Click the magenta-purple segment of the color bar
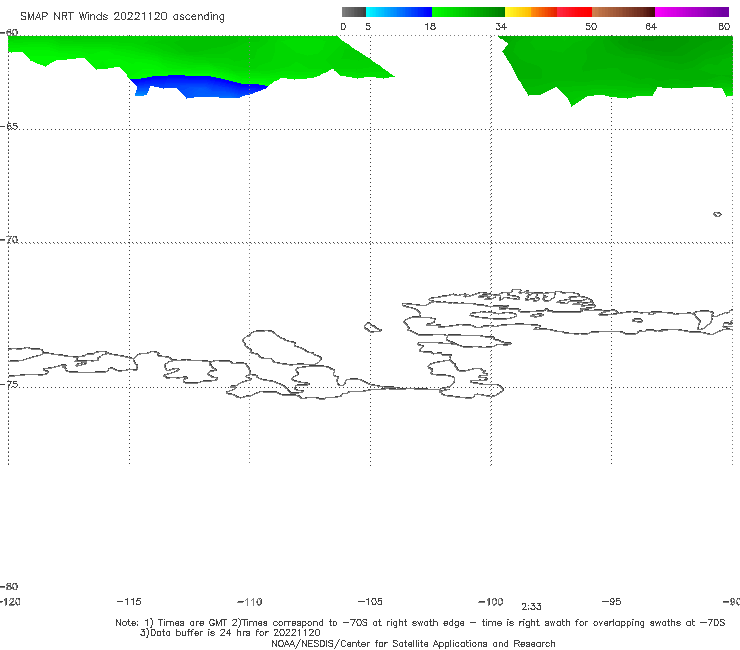This screenshot has height=650, width=740. point(692,12)
